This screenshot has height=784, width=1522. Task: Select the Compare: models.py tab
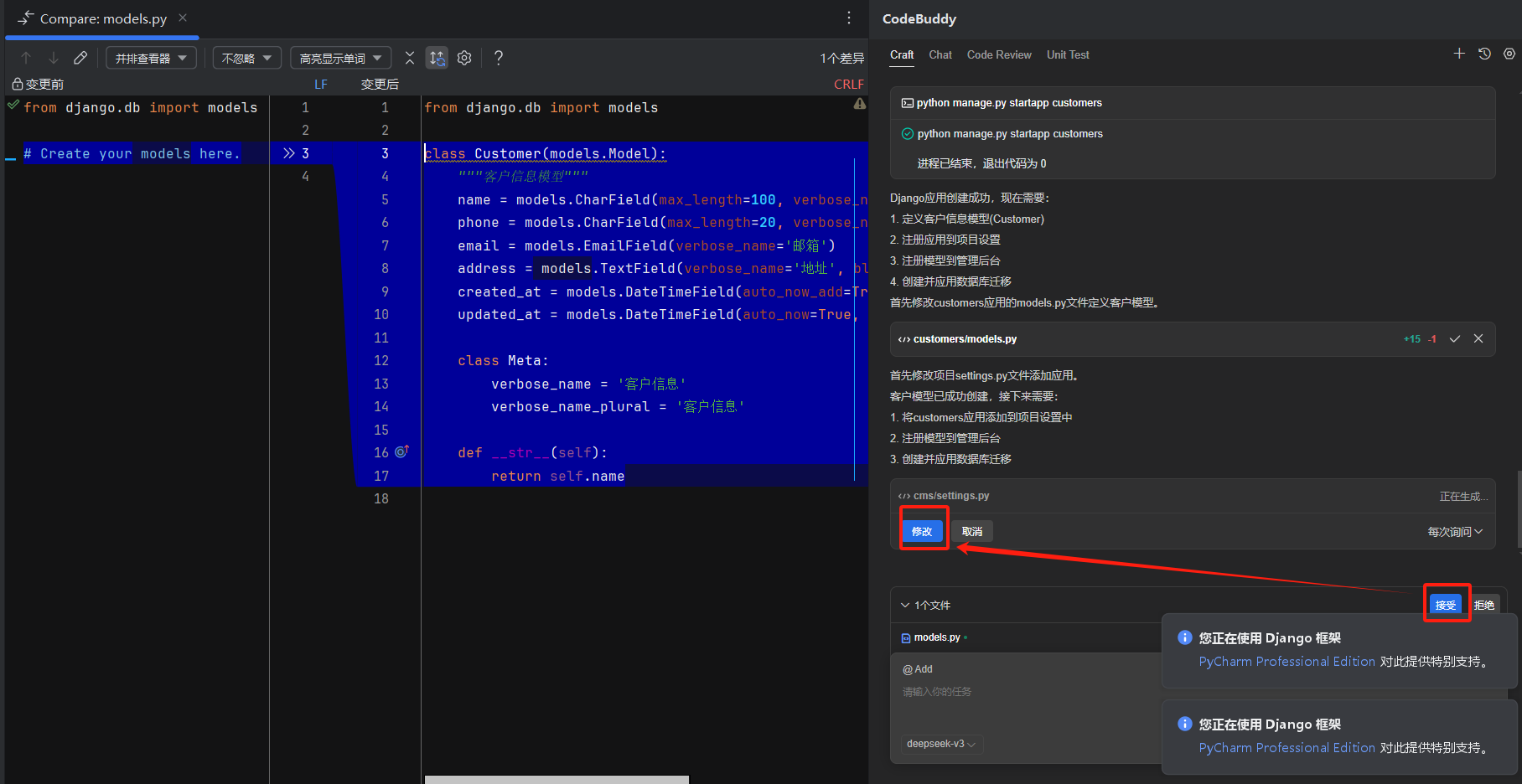point(102,18)
